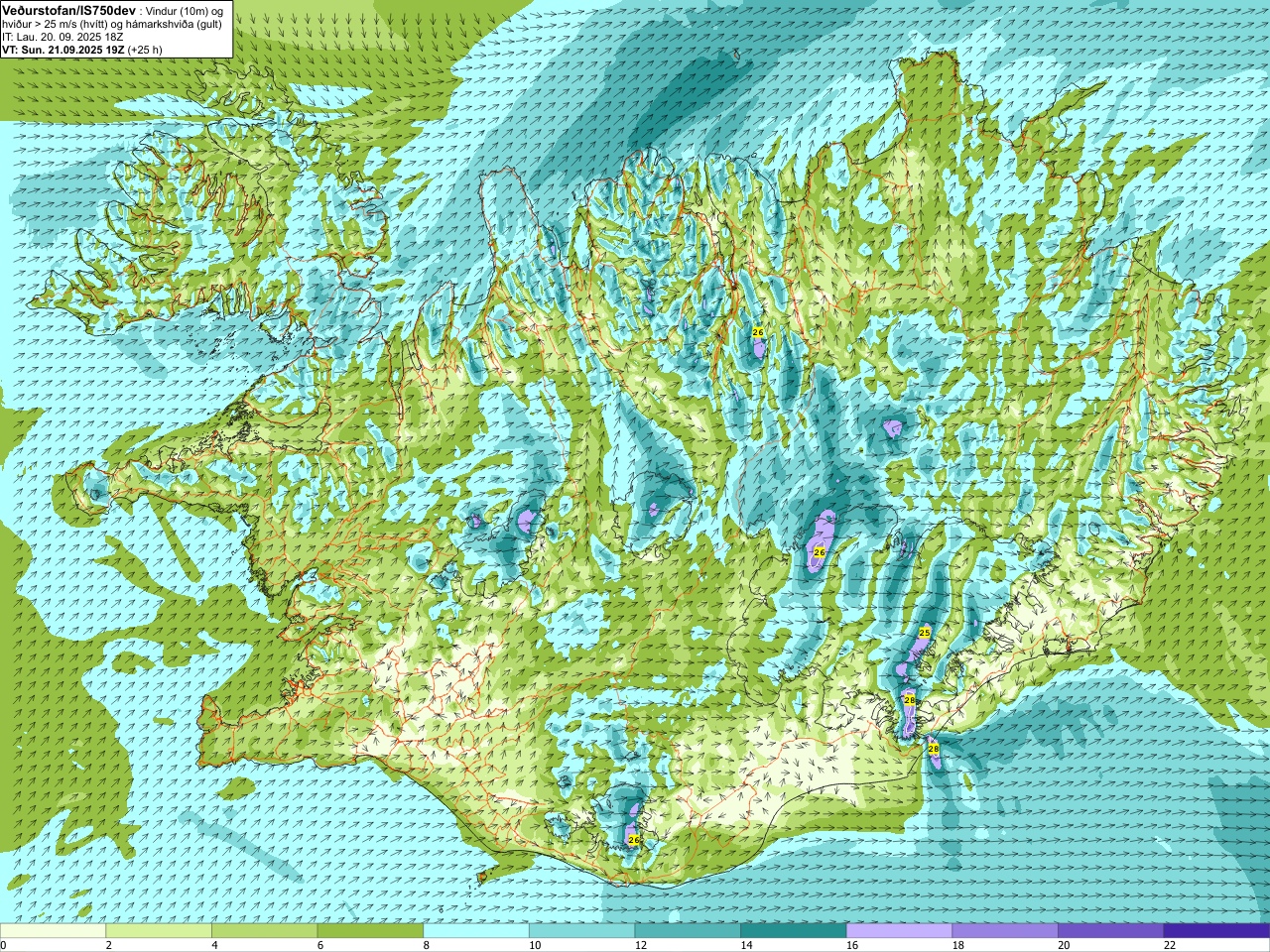Screen dimensions: 1270x952
Task: Select the 10–12 m/s light teal legend swatch
Action: 581,930
